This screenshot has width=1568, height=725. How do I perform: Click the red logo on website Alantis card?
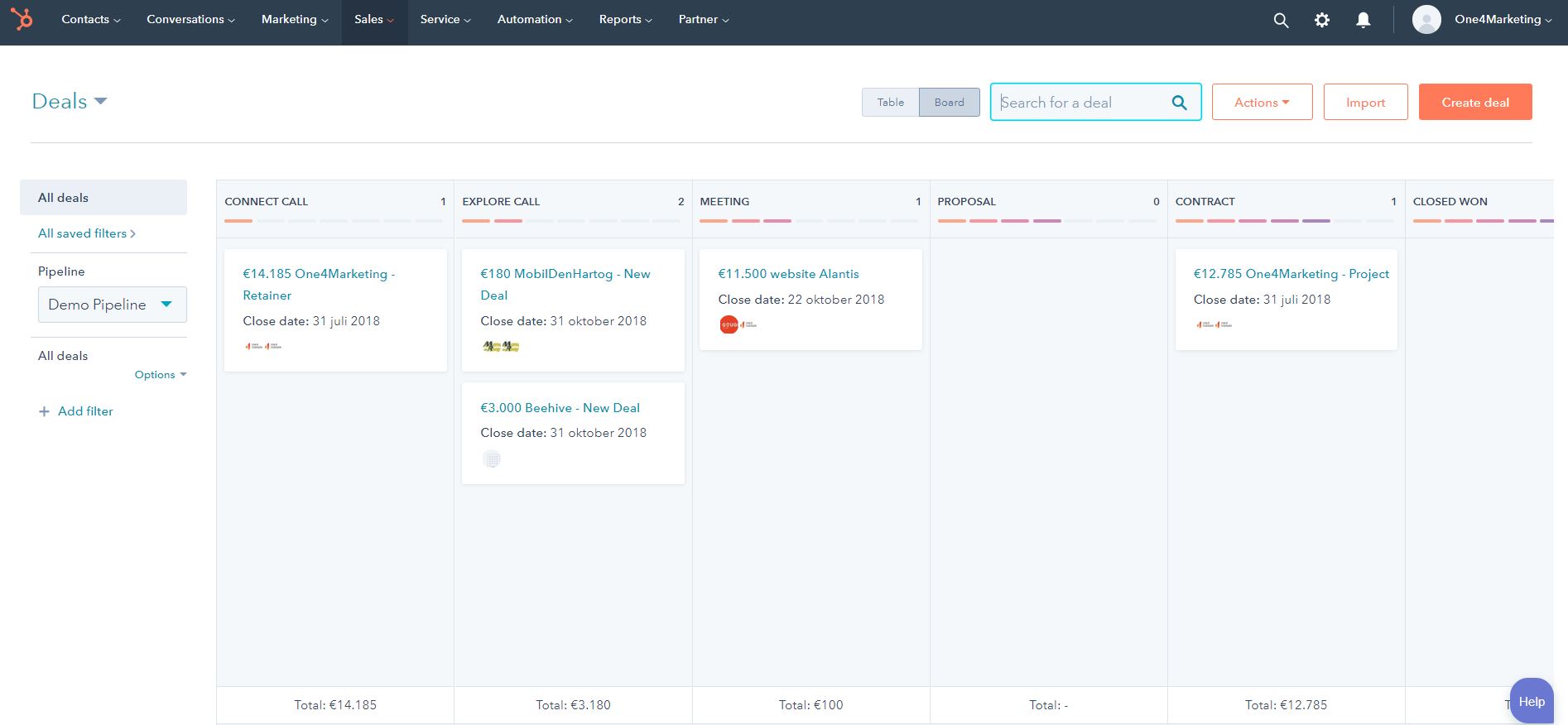coord(729,324)
